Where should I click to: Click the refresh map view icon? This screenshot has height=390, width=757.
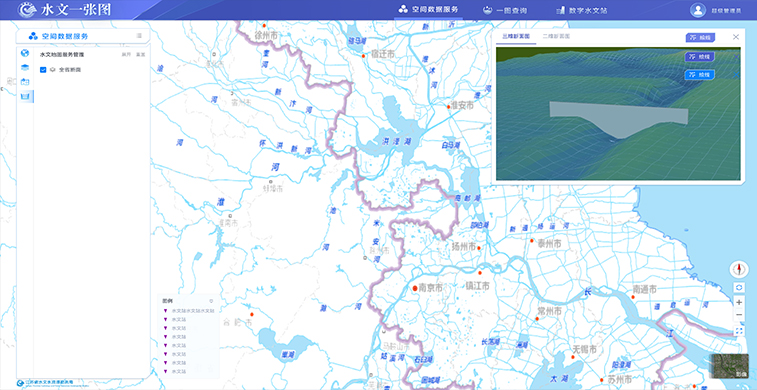pyautogui.click(x=739, y=288)
